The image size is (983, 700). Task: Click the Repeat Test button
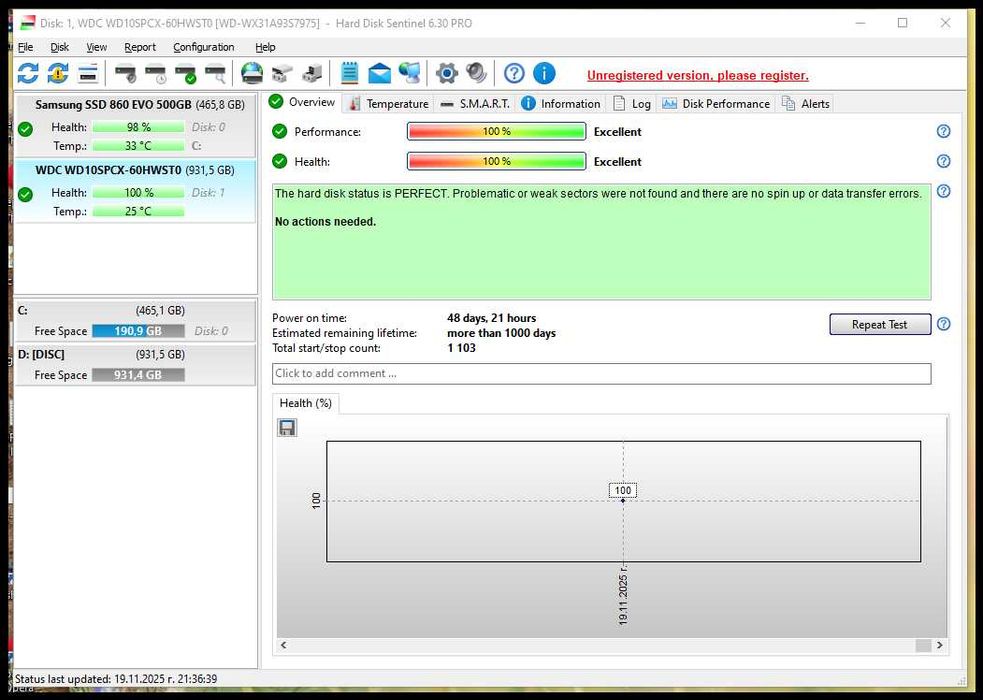coord(880,325)
